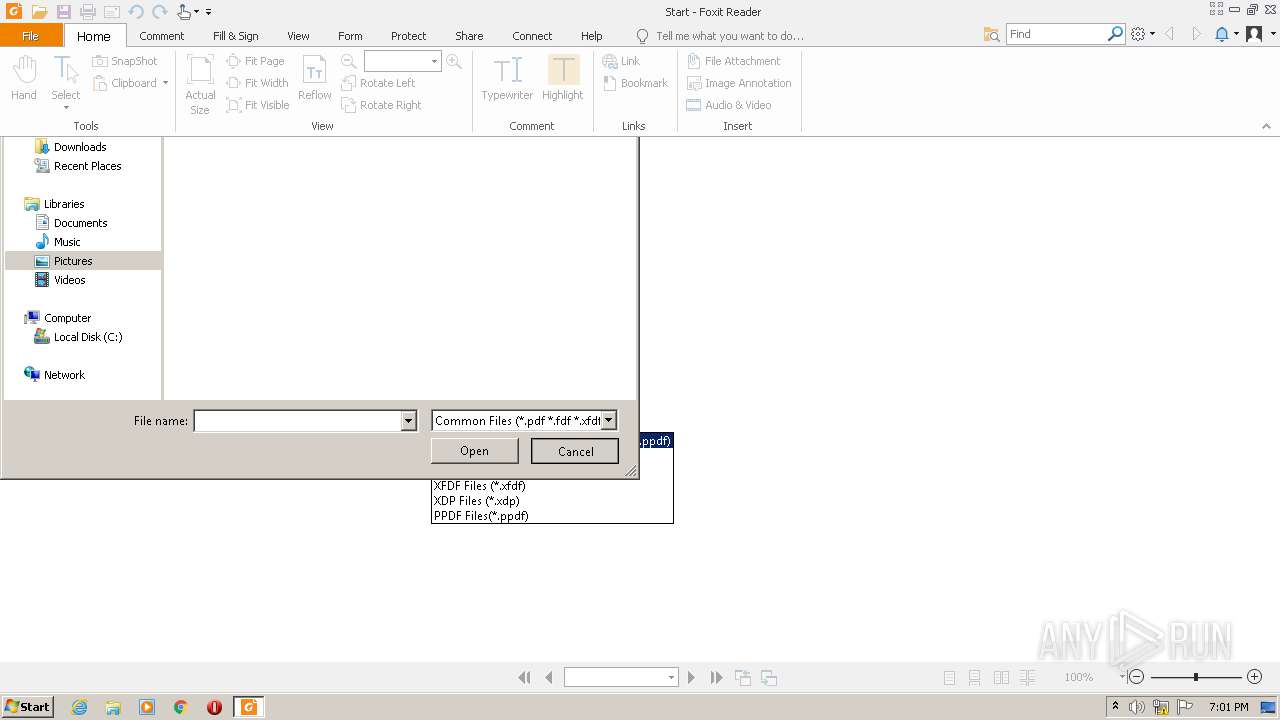The height and width of the screenshot is (720, 1280).
Task: Click the Windows Start button
Action: pyautogui.click(x=28, y=707)
